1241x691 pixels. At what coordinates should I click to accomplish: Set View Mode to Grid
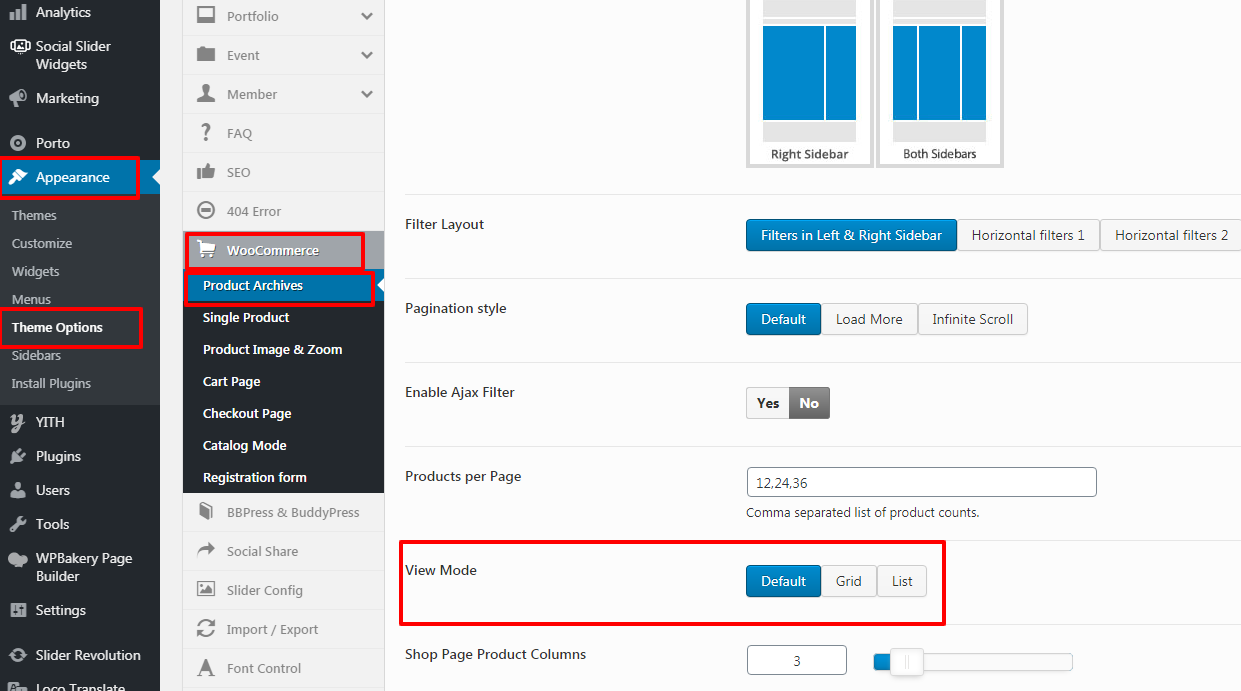[x=849, y=581]
